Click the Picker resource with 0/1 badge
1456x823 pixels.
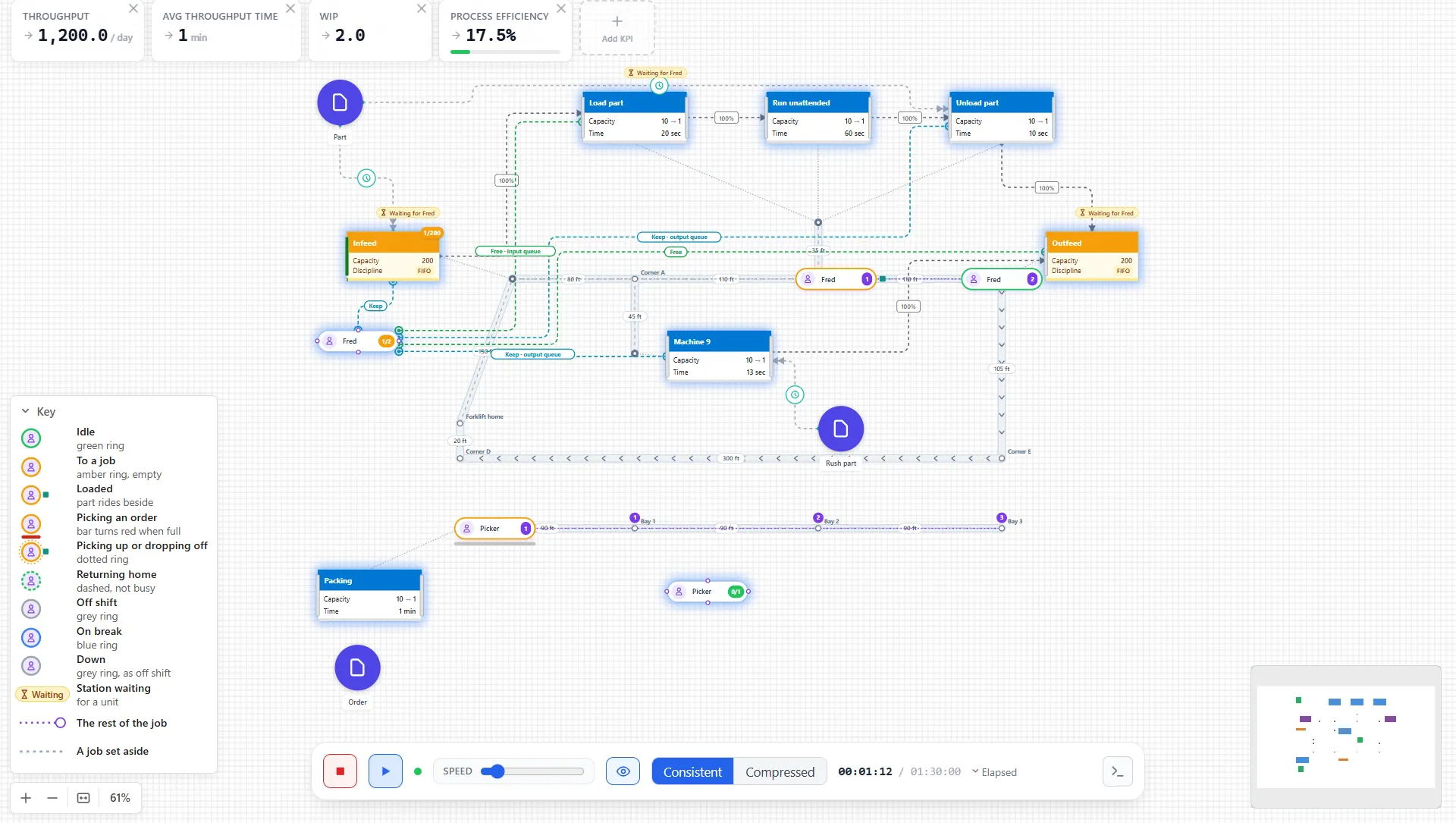[708, 592]
